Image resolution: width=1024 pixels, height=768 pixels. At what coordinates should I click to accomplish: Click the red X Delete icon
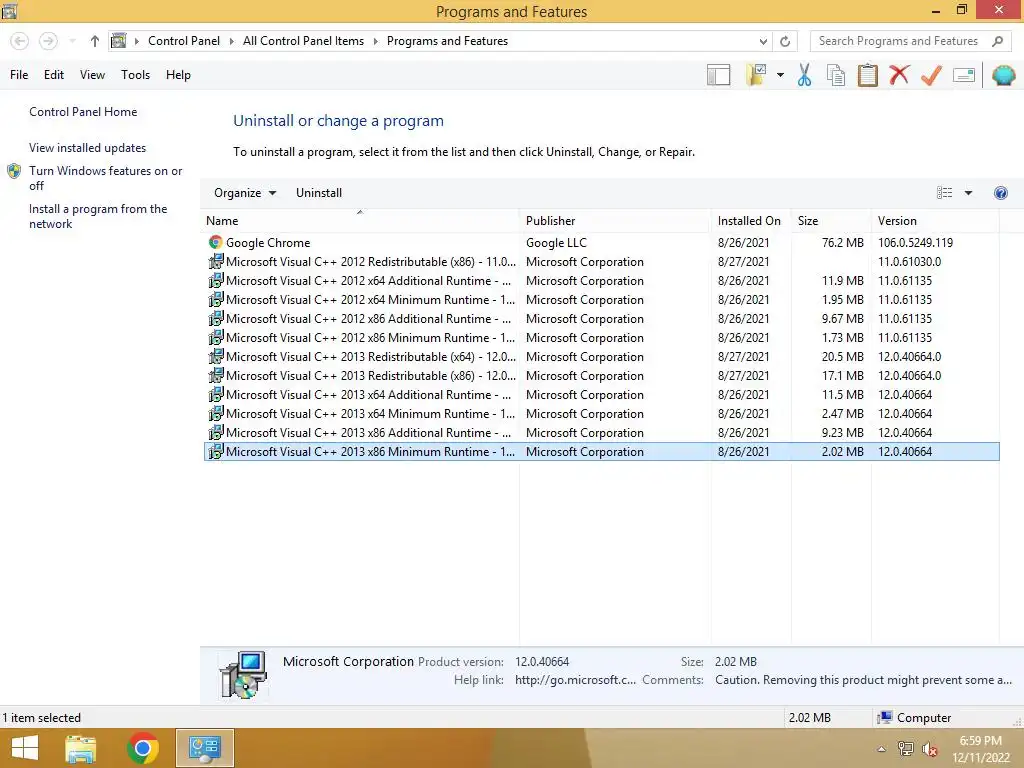pos(899,74)
